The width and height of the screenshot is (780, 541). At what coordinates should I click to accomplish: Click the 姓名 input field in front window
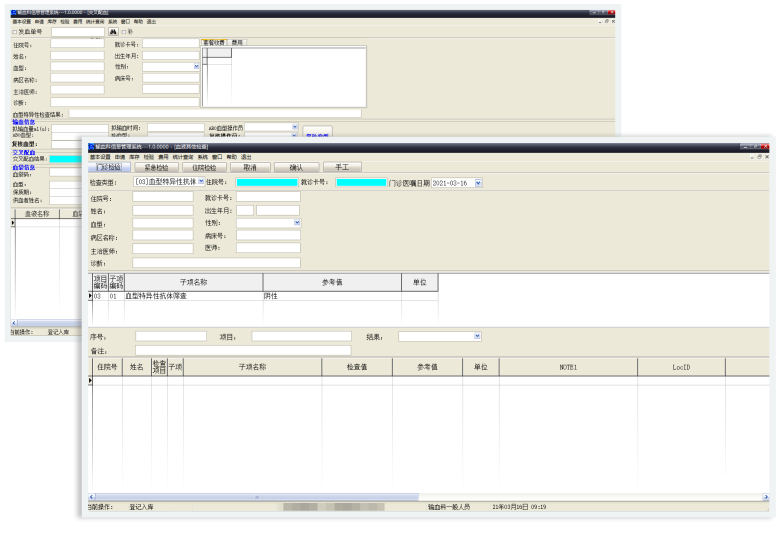tap(163, 210)
